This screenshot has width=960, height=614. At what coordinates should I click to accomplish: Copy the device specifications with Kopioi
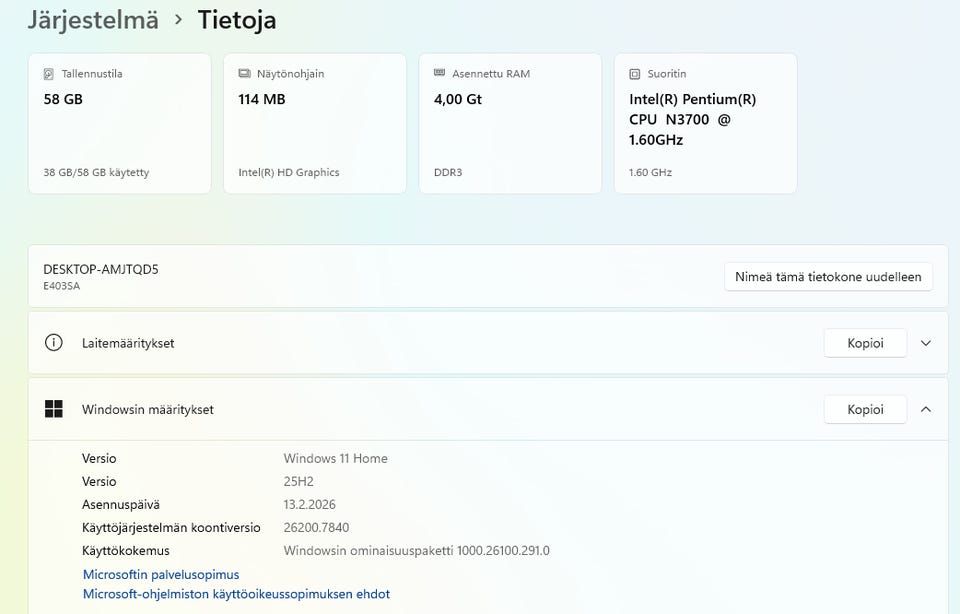865,343
